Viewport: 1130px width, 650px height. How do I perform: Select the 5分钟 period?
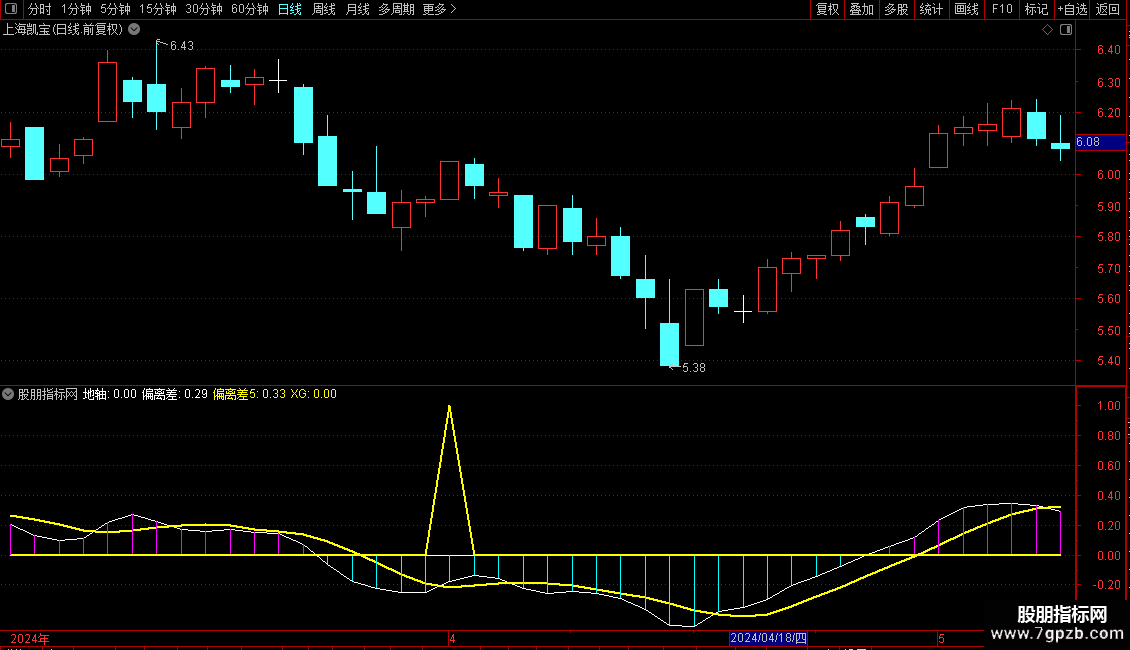point(115,9)
